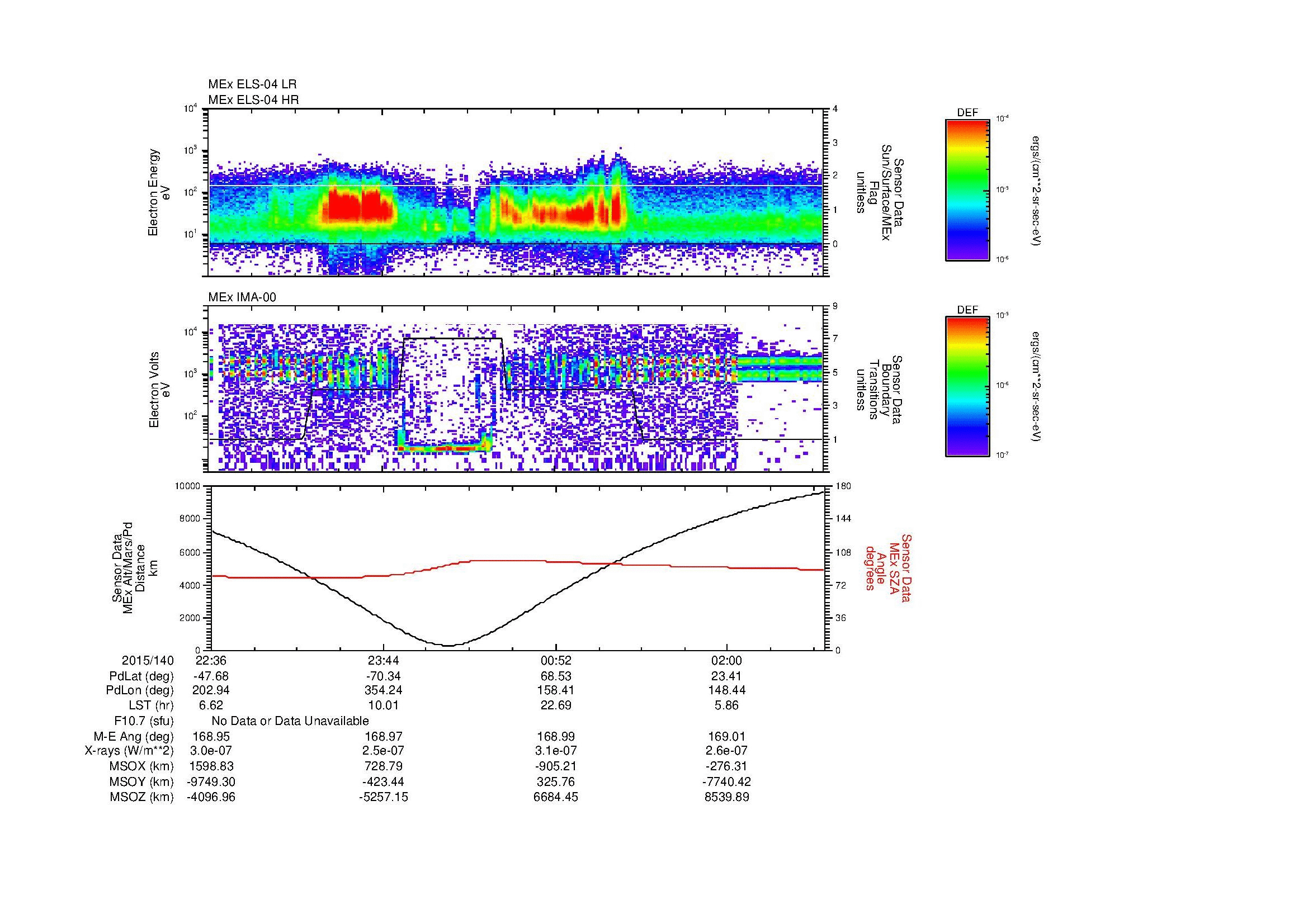Click the 00:52 time tick label

(555, 661)
